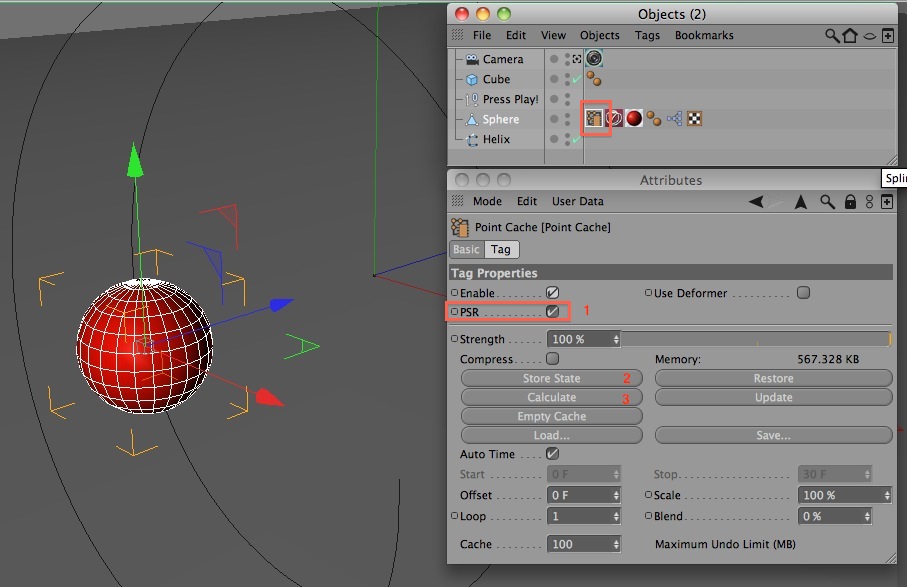Click the Offset value stepper arrows

pos(616,496)
